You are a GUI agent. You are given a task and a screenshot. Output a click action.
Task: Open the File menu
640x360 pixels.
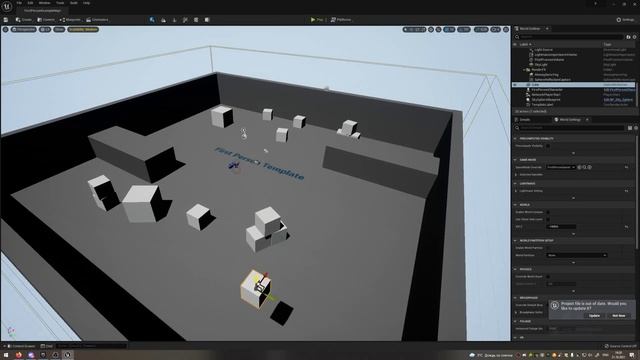click(x=19, y=3)
